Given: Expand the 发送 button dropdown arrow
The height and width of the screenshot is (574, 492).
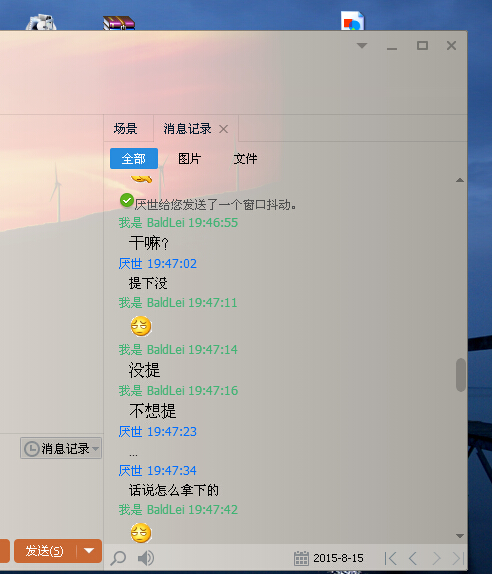Looking at the screenshot, I should (x=89, y=551).
